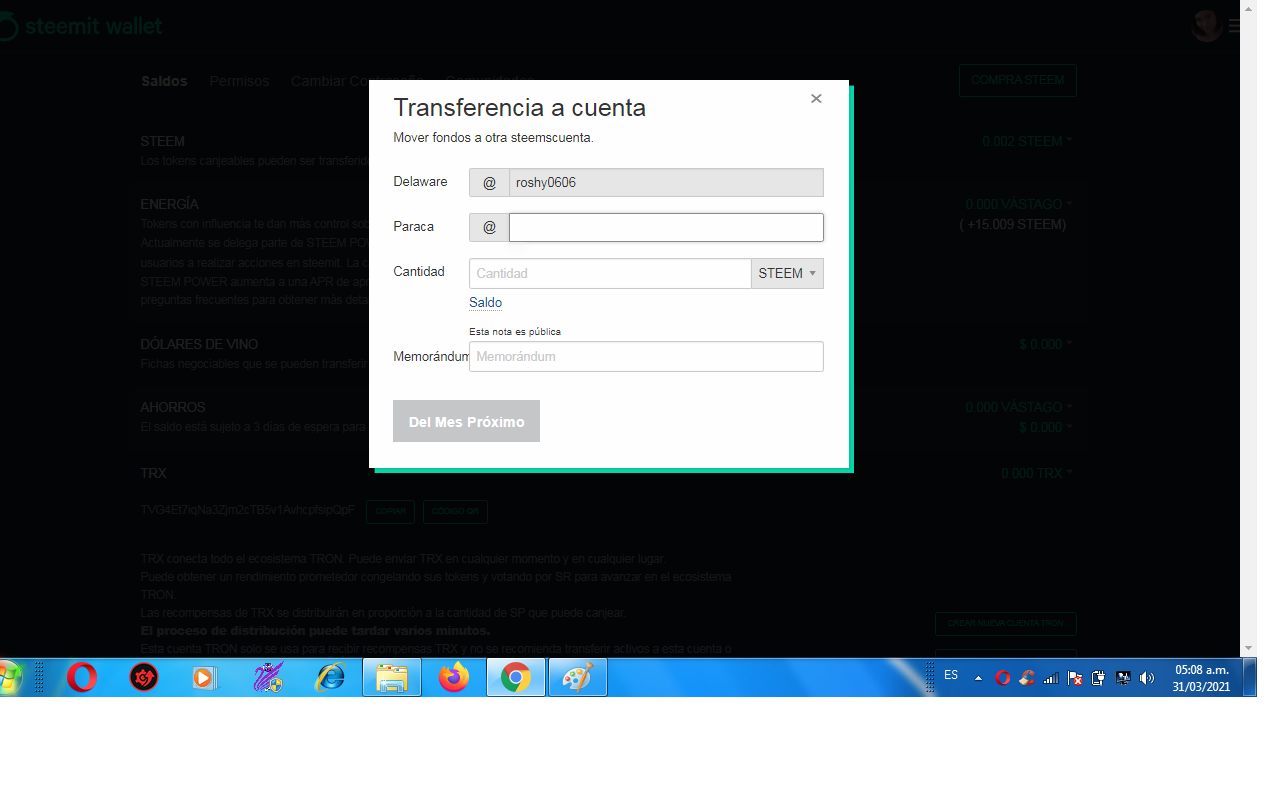Click the taskbar clock showing 05:08 a.m.
The image size is (1280, 800).
coord(1201,678)
